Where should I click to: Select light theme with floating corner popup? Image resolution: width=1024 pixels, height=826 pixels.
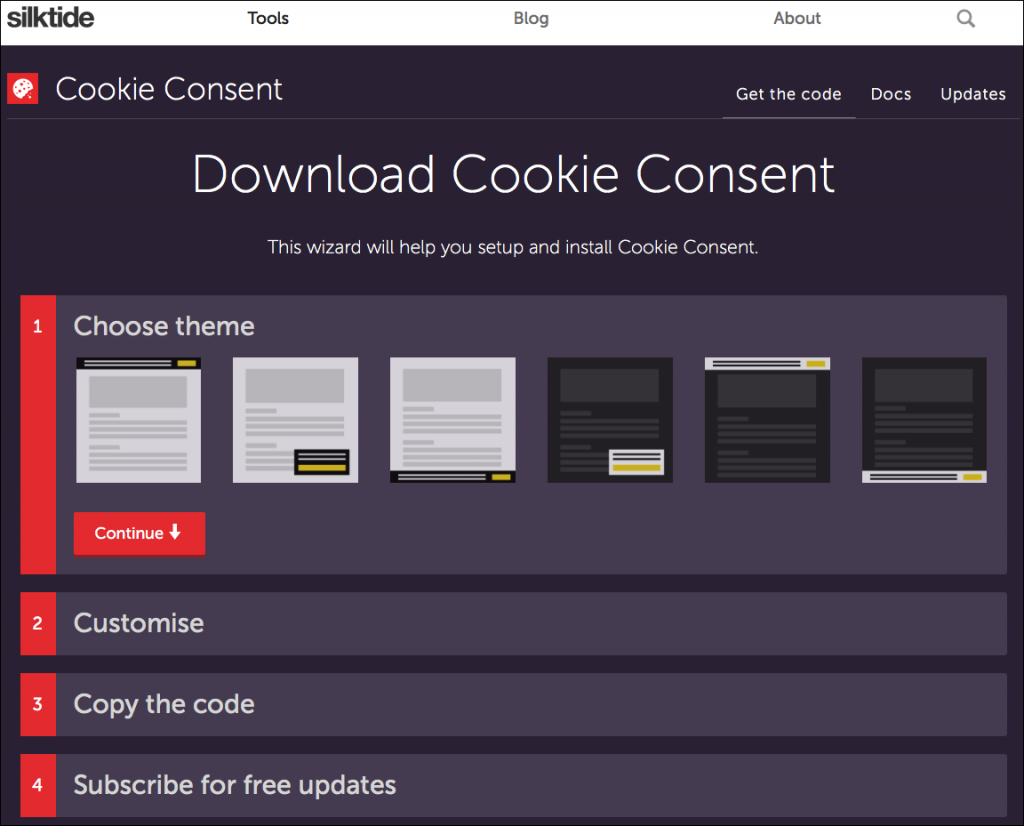[295, 420]
